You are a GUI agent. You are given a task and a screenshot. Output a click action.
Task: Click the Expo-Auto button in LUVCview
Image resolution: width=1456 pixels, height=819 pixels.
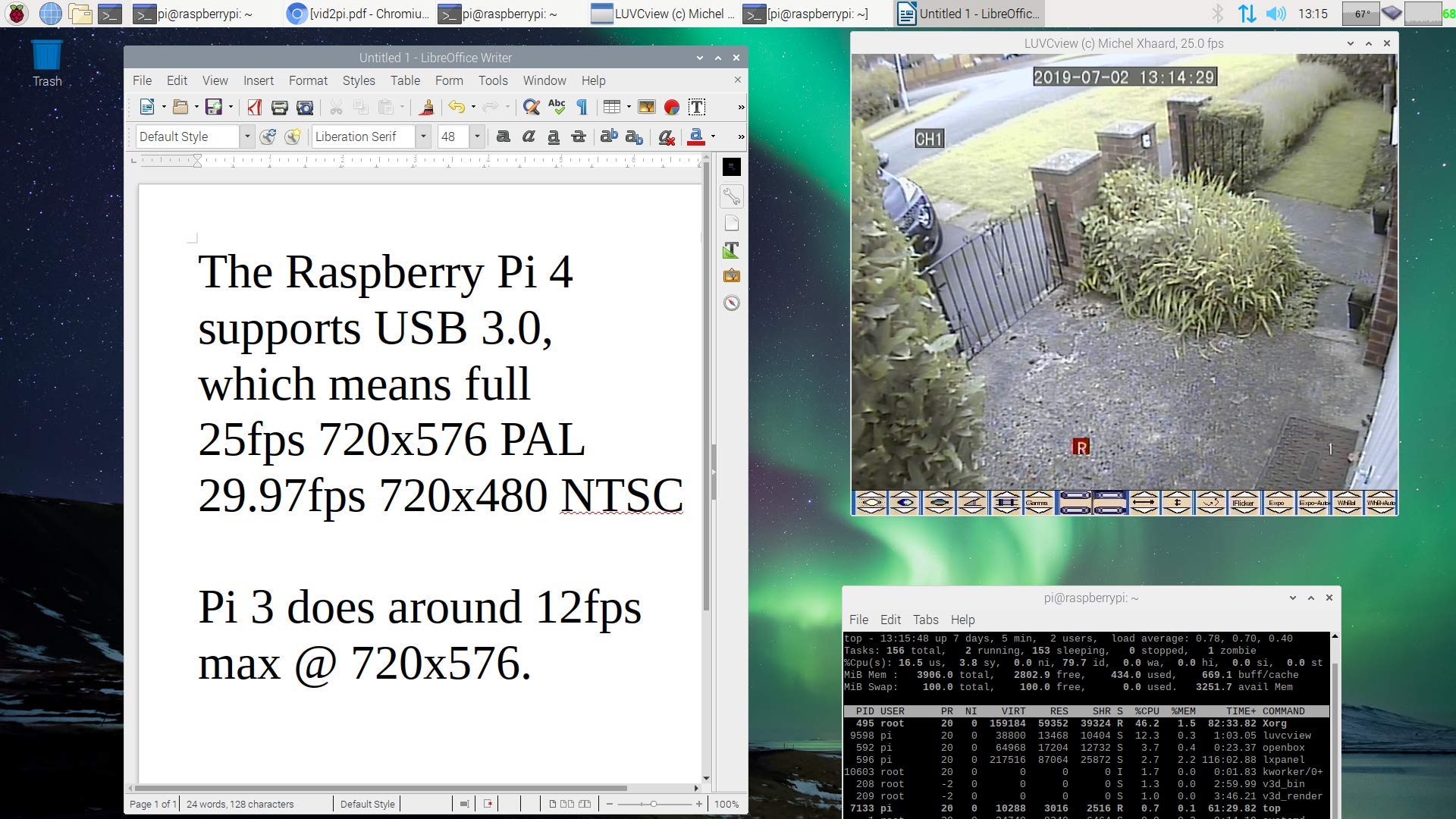coord(1313,503)
